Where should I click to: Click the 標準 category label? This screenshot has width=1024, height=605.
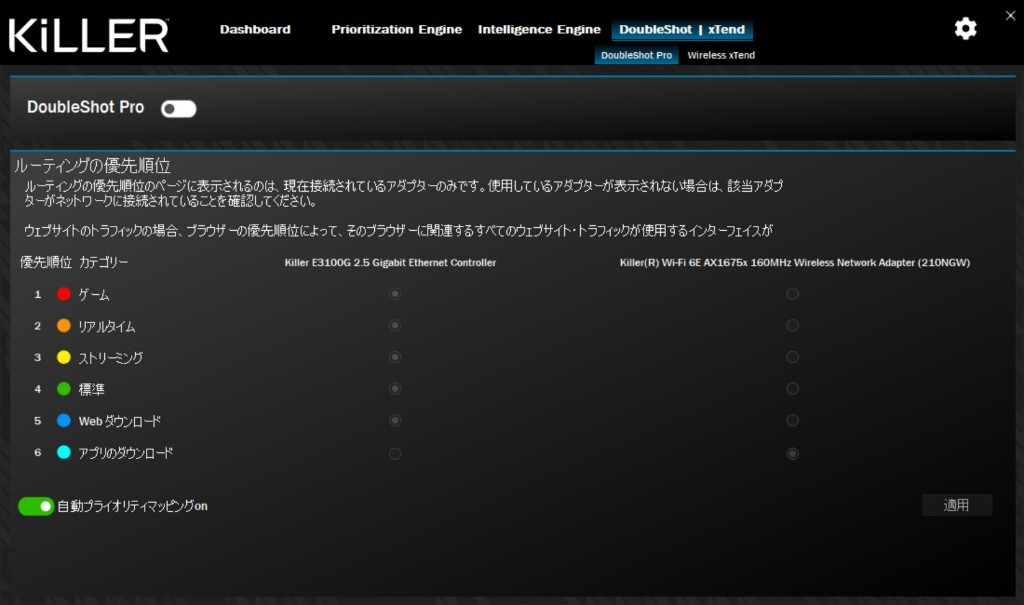point(91,389)
